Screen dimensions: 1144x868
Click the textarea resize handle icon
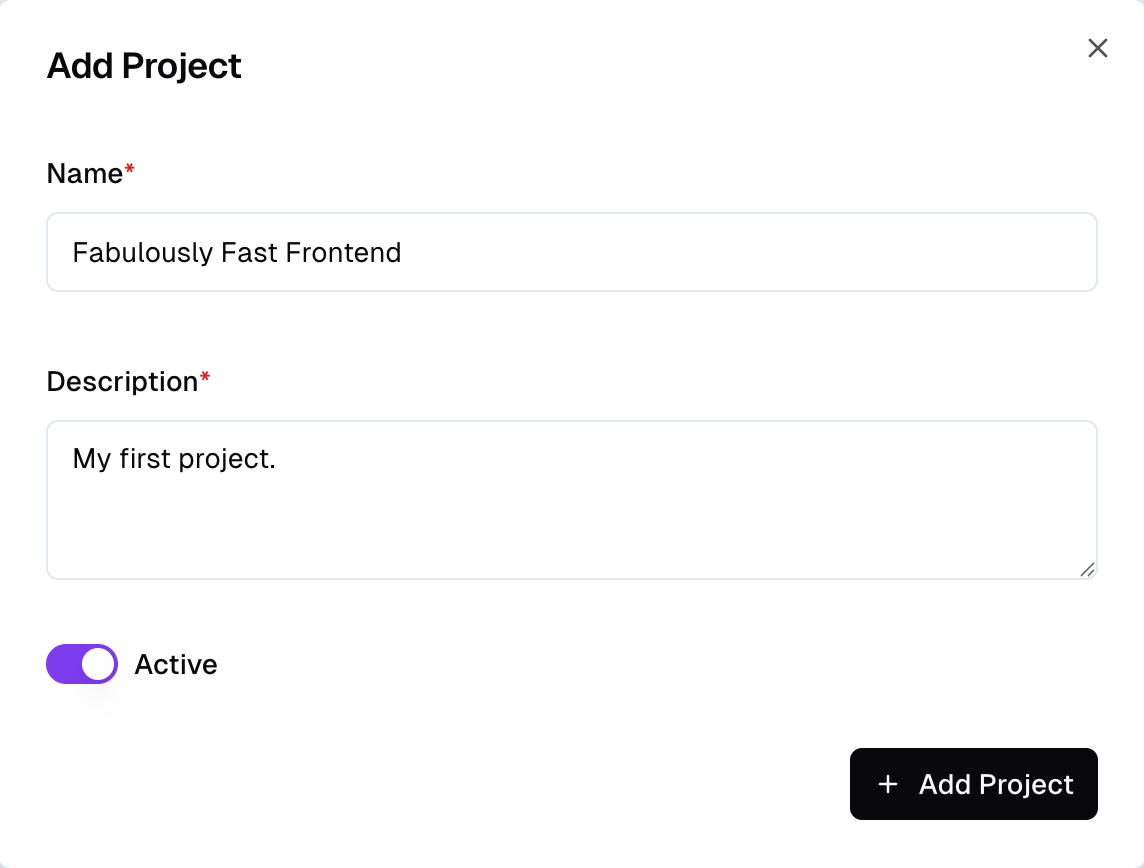(1088, 570)
